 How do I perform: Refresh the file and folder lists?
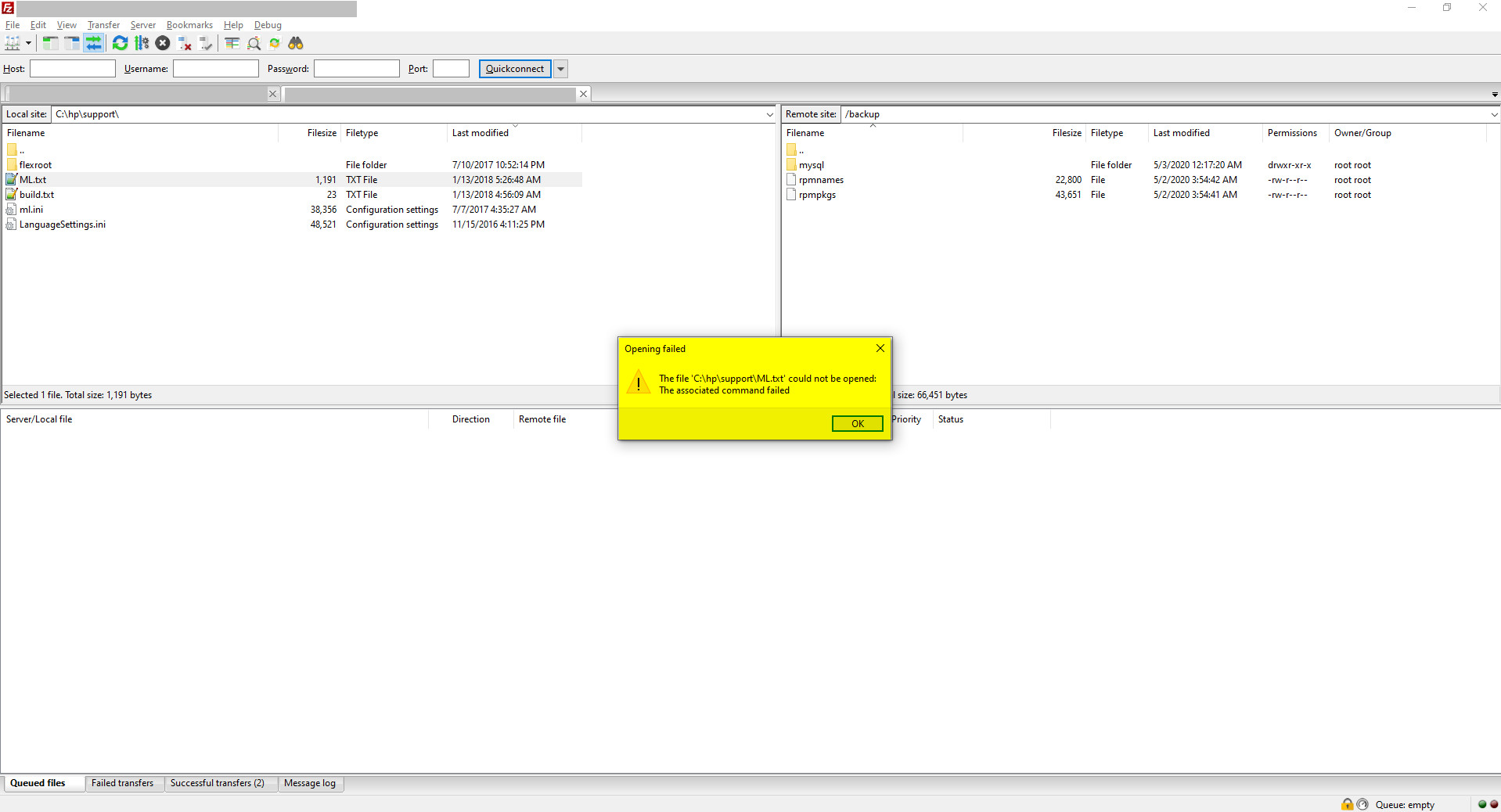pos(120,44)
